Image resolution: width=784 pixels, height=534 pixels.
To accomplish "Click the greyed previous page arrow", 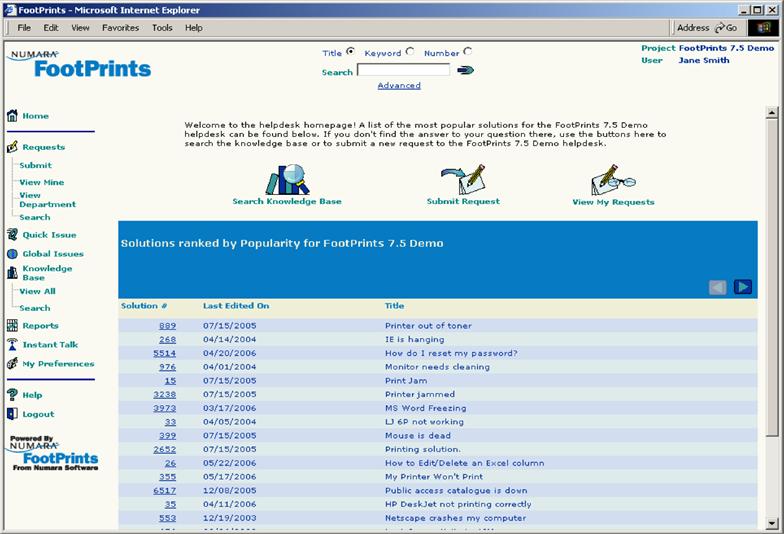I will 718,287.
